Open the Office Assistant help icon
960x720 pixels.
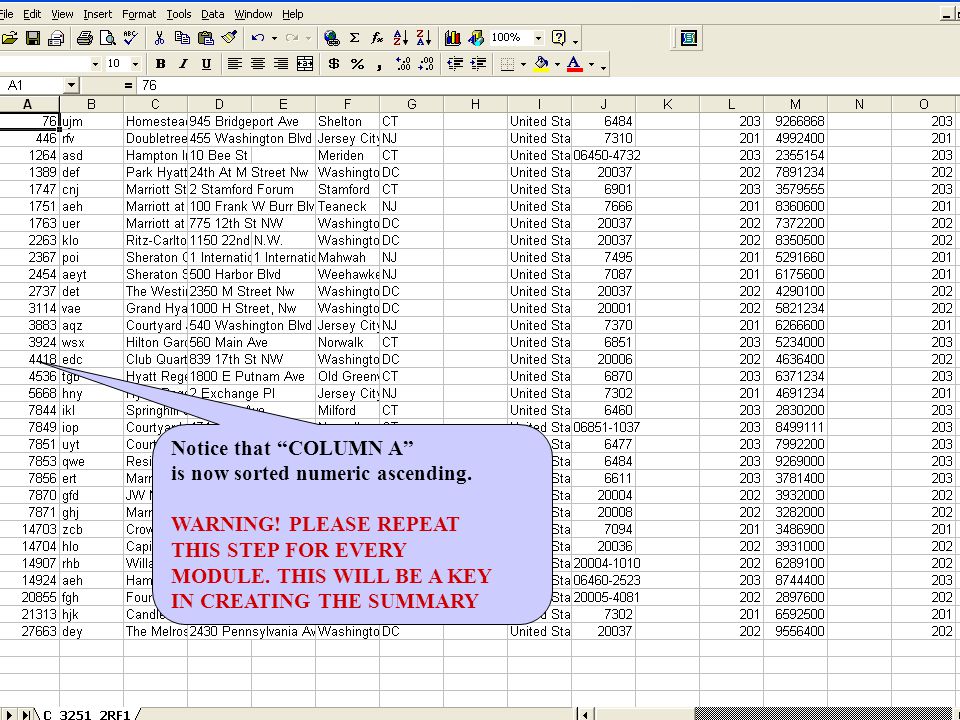click(558, 39)
